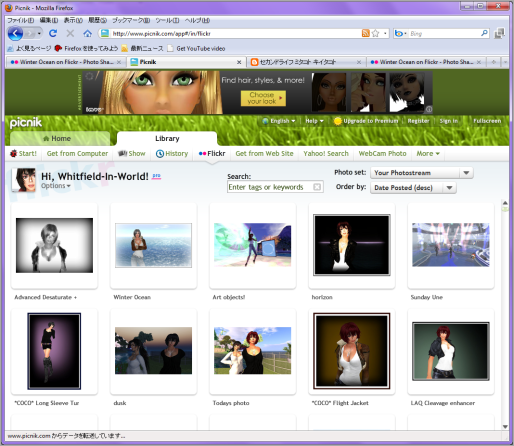Viewport: 514px width, 446px height.
Task: Select the Sunday Une photo
Action: click(x=451, y=245)
